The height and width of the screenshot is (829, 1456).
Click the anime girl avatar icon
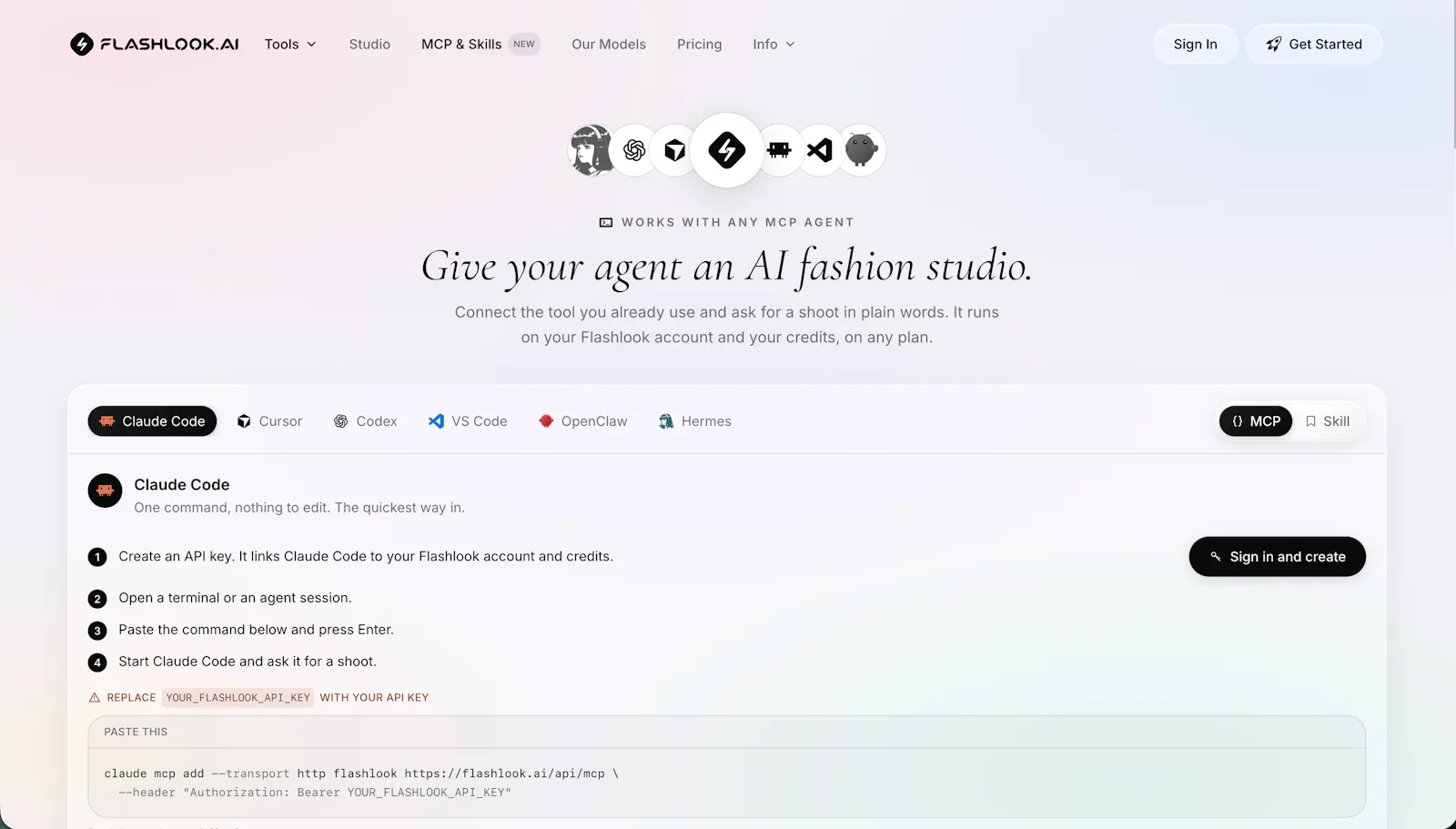click(x=591, y=150)
